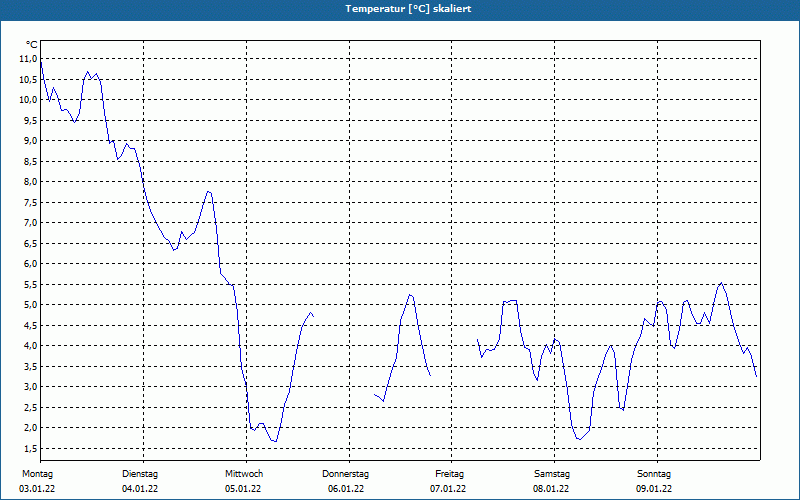Click the date 09.01.22

coord(654,489)
